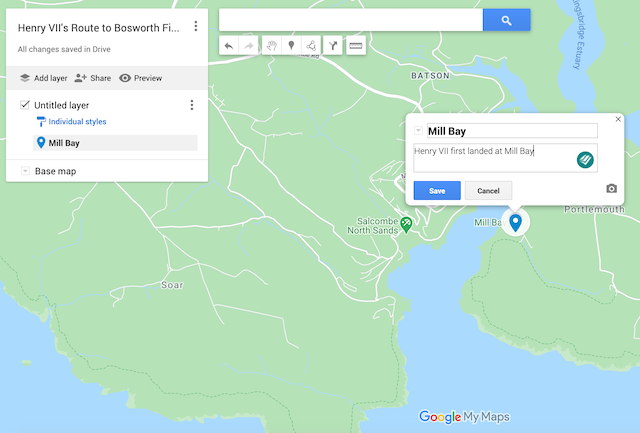Open map Preview
The image size is (640, 433).
pos(140,78)
